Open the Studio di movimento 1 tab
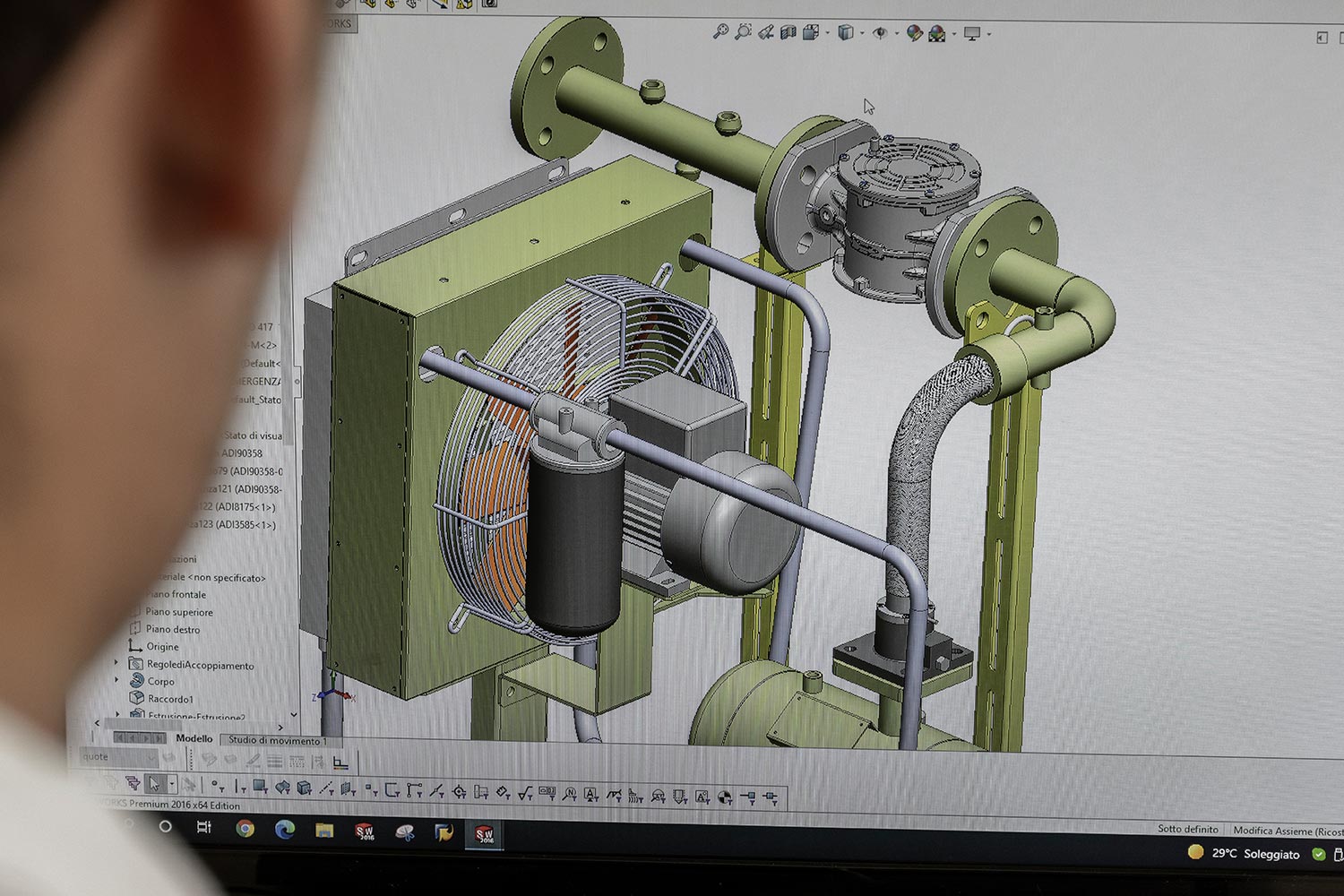 click(277, 740)
